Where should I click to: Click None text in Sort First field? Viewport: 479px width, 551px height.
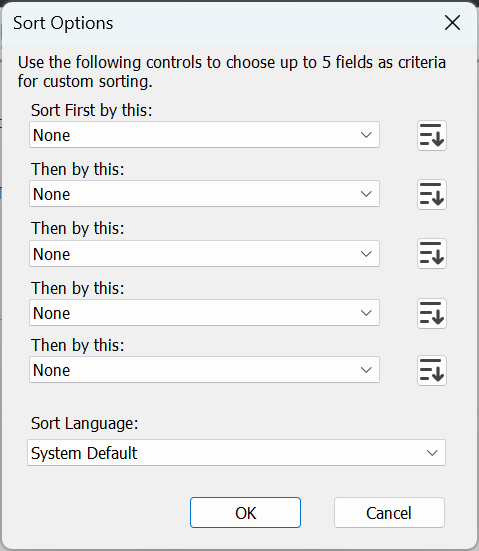click(x=52, y=135)
